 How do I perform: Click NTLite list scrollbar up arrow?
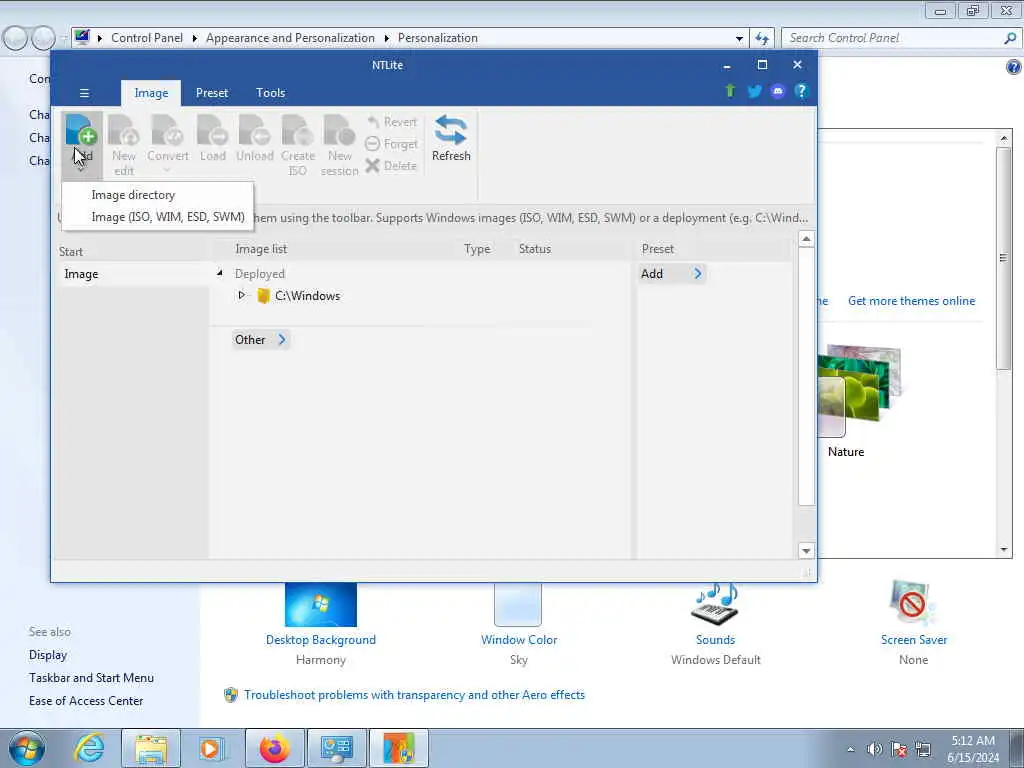pyautogui.click(x=806, y=239)
